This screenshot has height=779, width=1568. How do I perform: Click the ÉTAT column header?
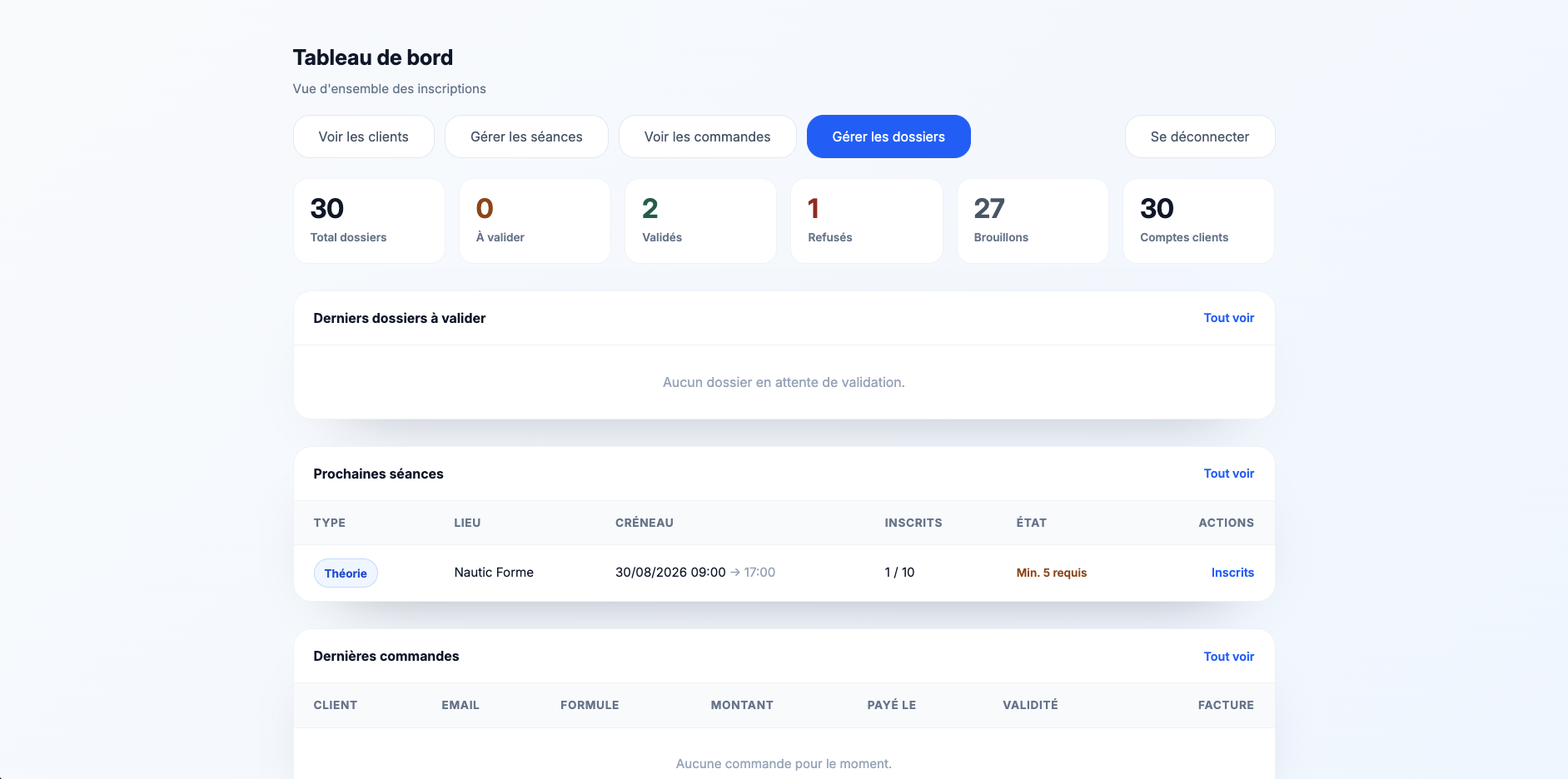[1031, 523]
